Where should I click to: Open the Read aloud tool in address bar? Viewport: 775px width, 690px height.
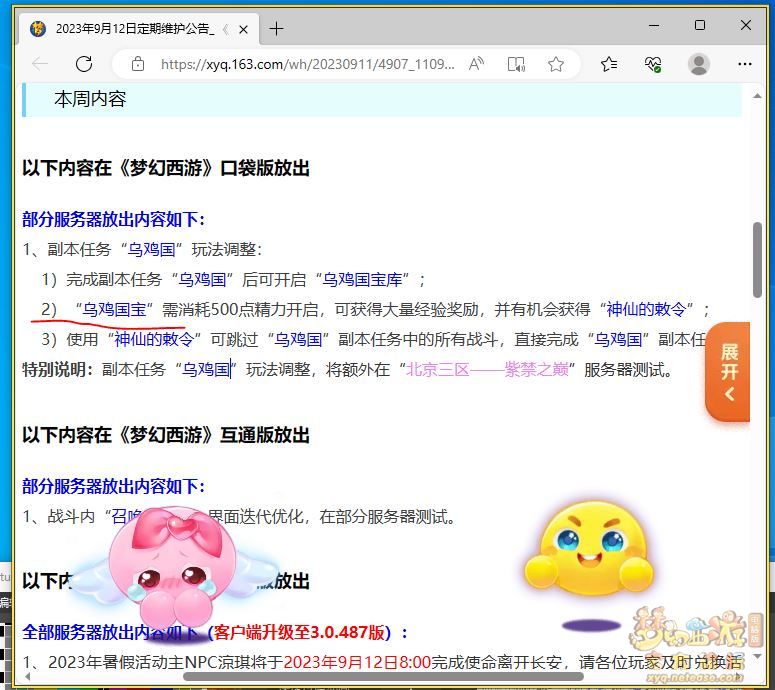pos(477,64)
